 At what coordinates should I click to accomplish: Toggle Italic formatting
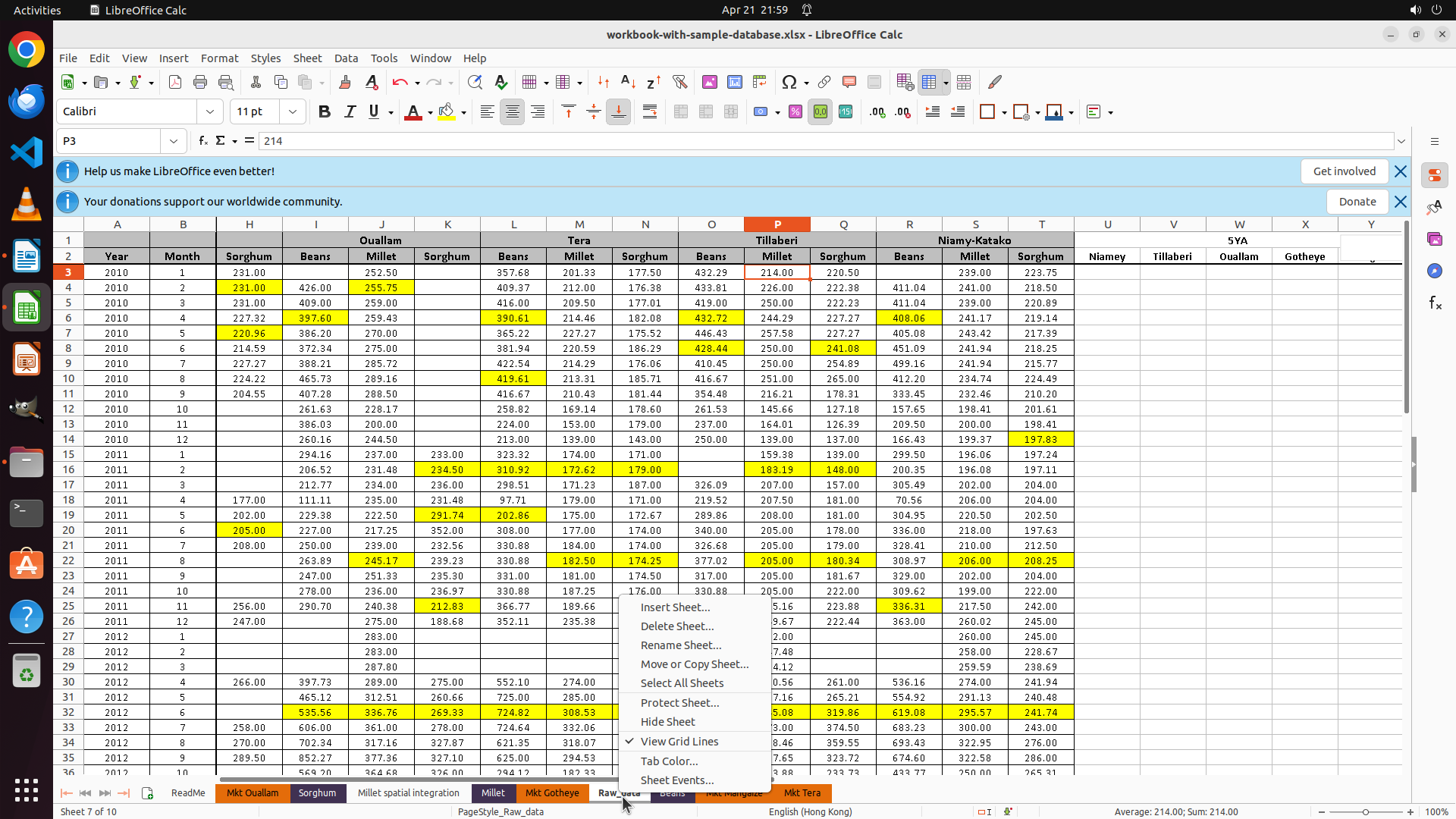pyautogui.click(x=350, y=112)
